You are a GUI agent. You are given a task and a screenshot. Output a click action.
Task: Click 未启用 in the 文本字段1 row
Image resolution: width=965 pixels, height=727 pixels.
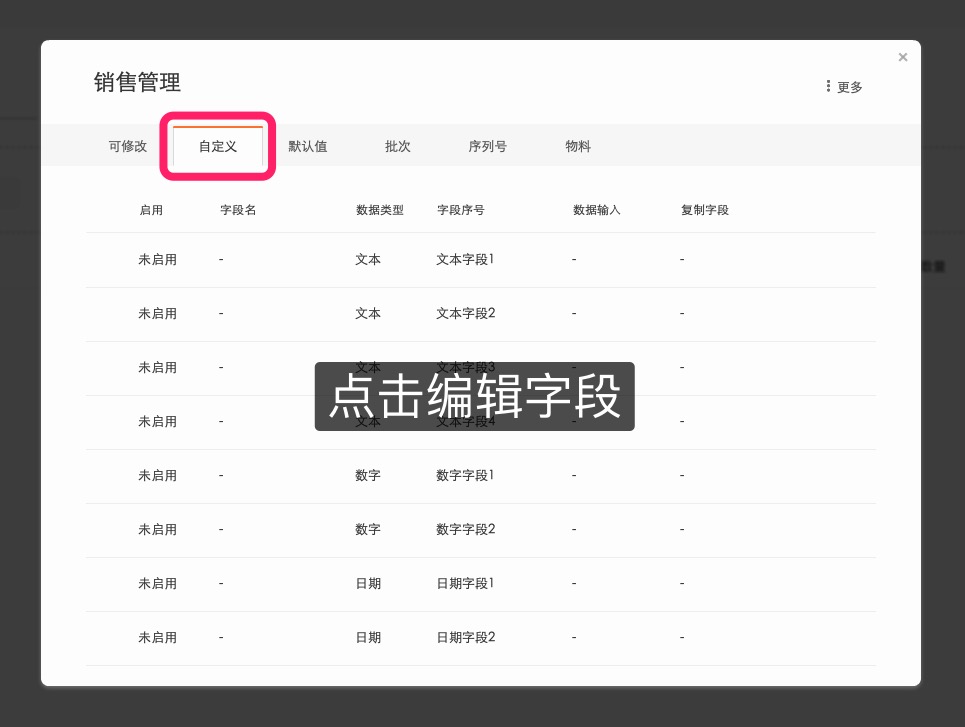(x=158, y=260)
